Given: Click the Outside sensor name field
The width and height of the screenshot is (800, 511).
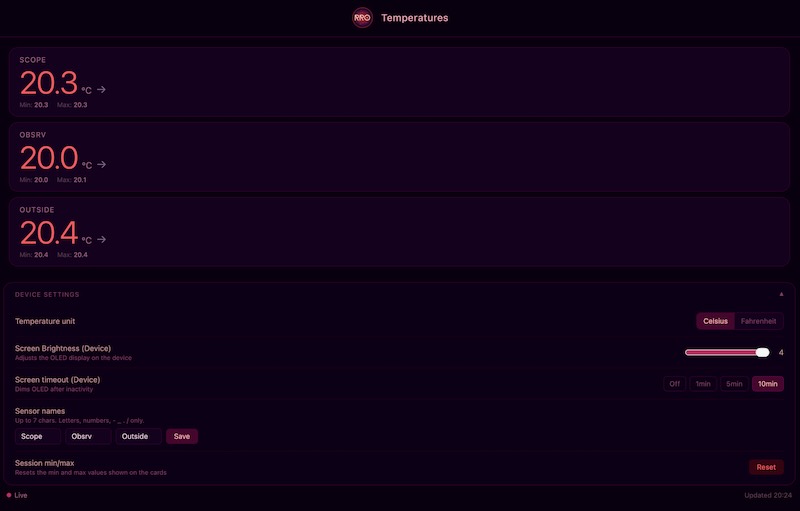Looking at the screenshot, I should point(138,437).
